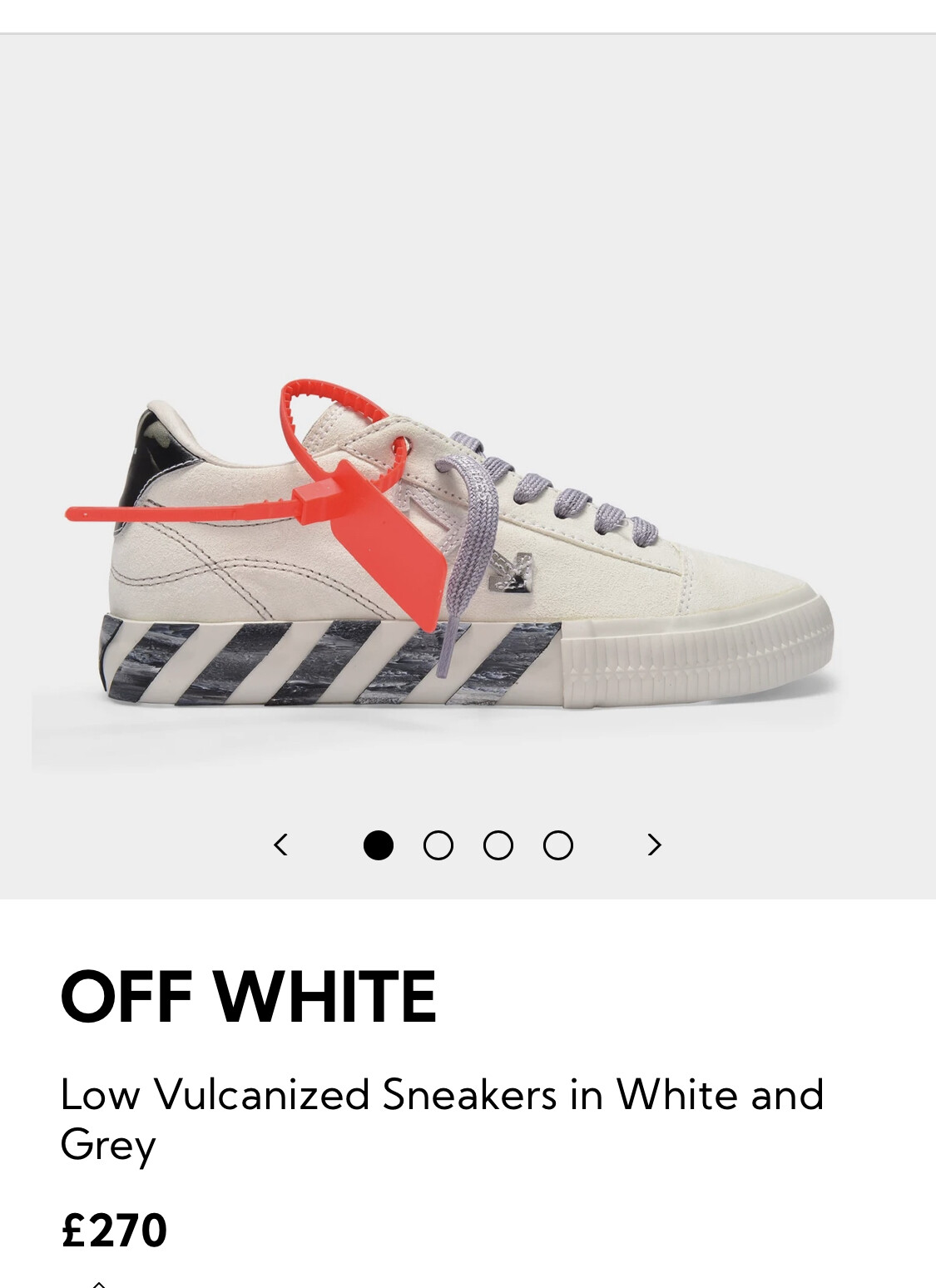The width and height of the screenshot is (936, 1288).
Task: Show the second product photo via dot
Action: click(x=438, y=845)
